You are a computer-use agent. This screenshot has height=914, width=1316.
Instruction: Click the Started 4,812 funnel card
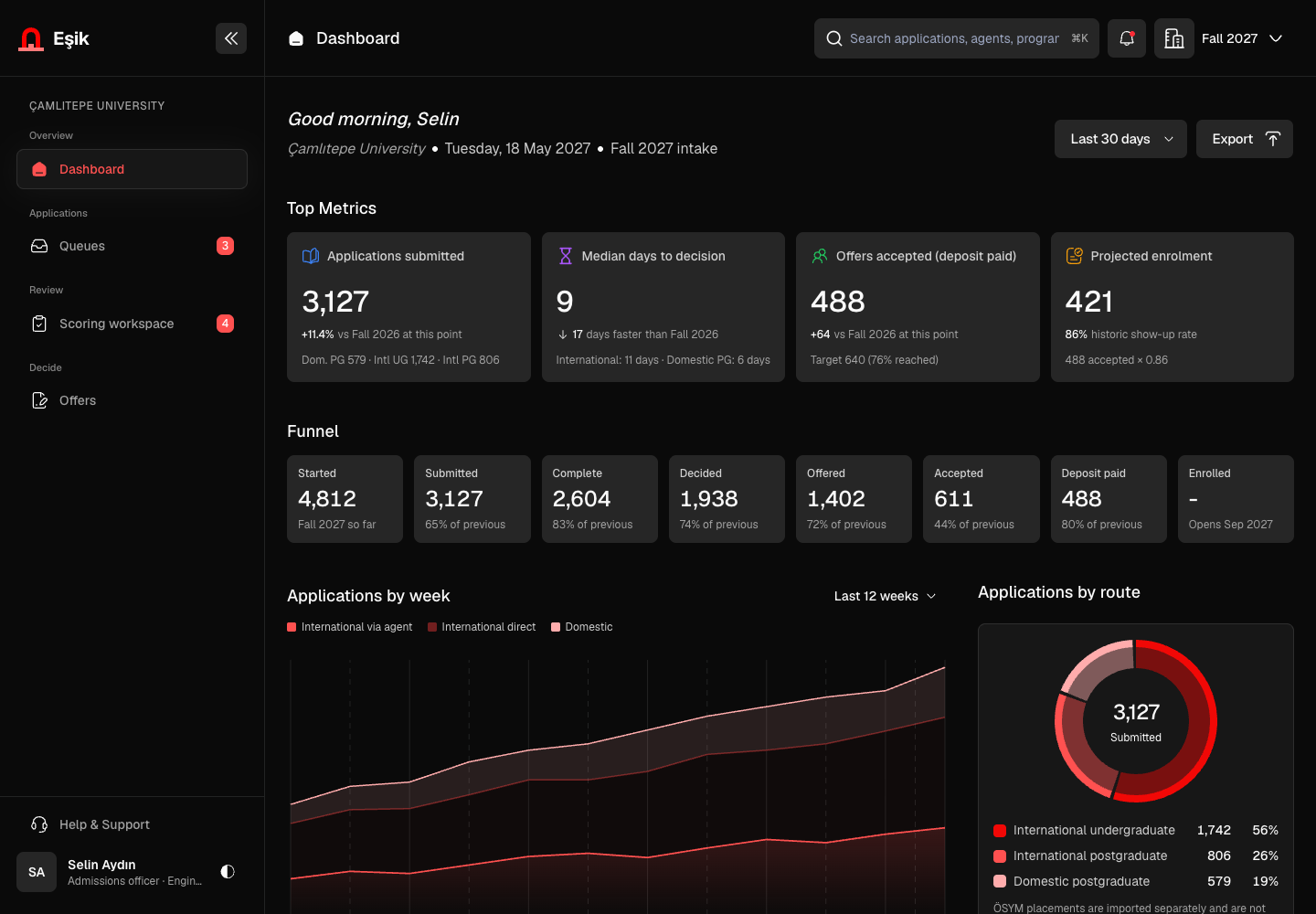[345, 499]
